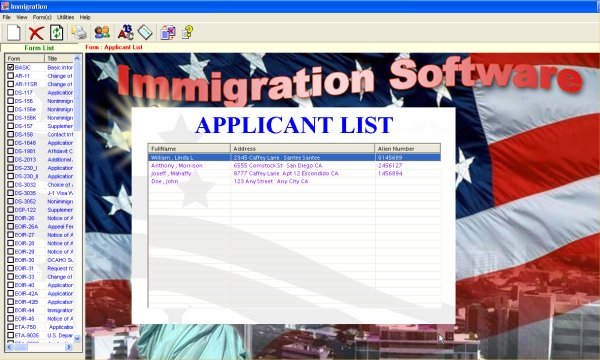Open the Help menu
Image resolution: width=600 pixels, height=360 pixels.
[x=85, y=17]
